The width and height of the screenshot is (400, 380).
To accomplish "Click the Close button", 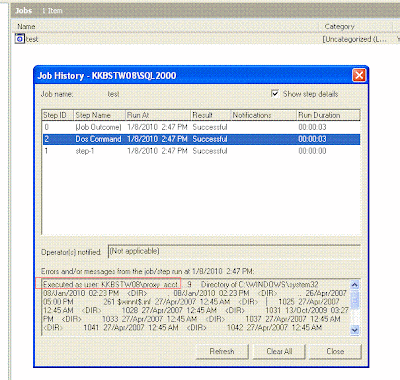I will click(x=335, y=351).
